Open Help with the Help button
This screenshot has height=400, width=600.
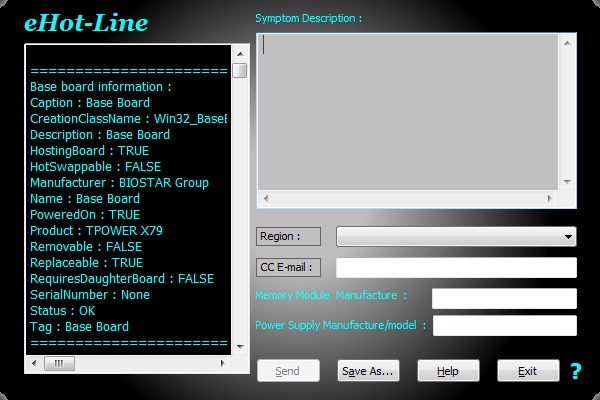point(448,371)
